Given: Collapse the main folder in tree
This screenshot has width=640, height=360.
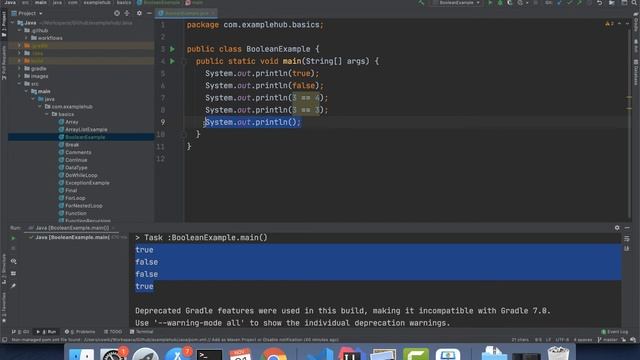Looking at the screenshot, I should pyautogui.click(x=27, y=91).
